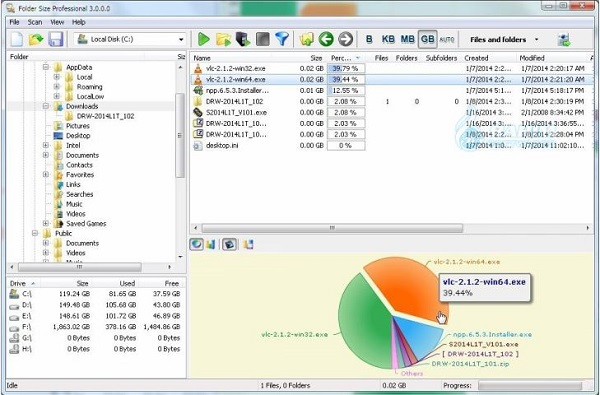
Task: Sort by the Name column header
Action: pyautogui.click(x=202, y=58)
